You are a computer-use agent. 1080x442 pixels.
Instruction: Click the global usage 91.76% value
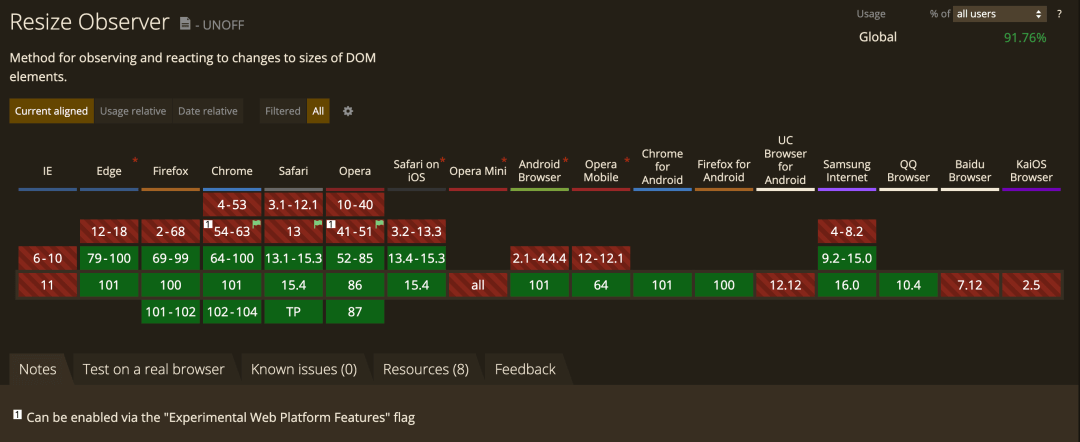[1025, 37]
